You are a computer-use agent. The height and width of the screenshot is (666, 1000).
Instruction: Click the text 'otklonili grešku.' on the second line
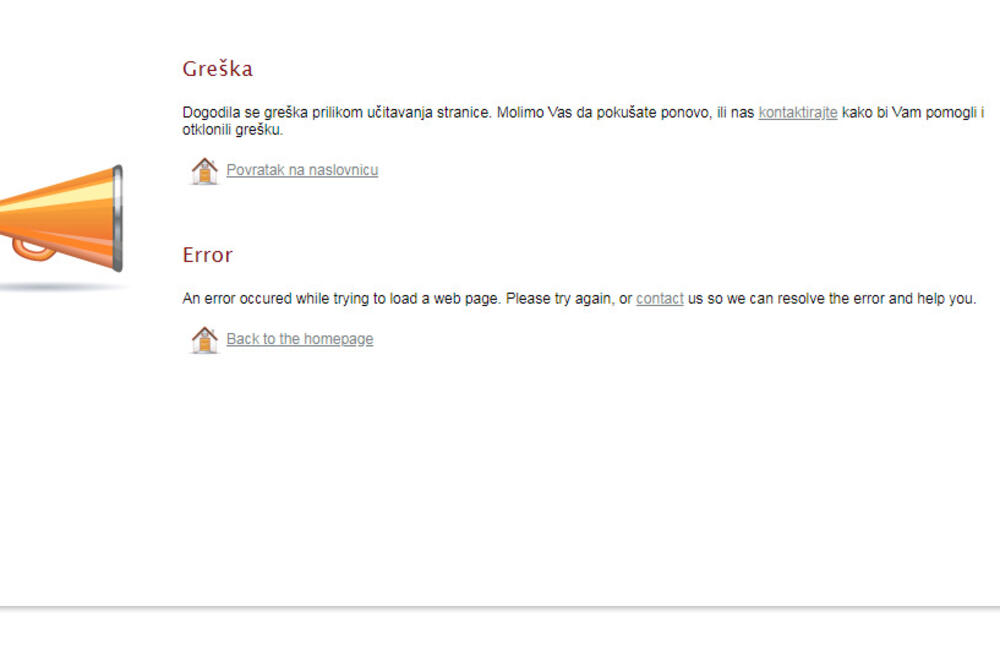[232, 130]
